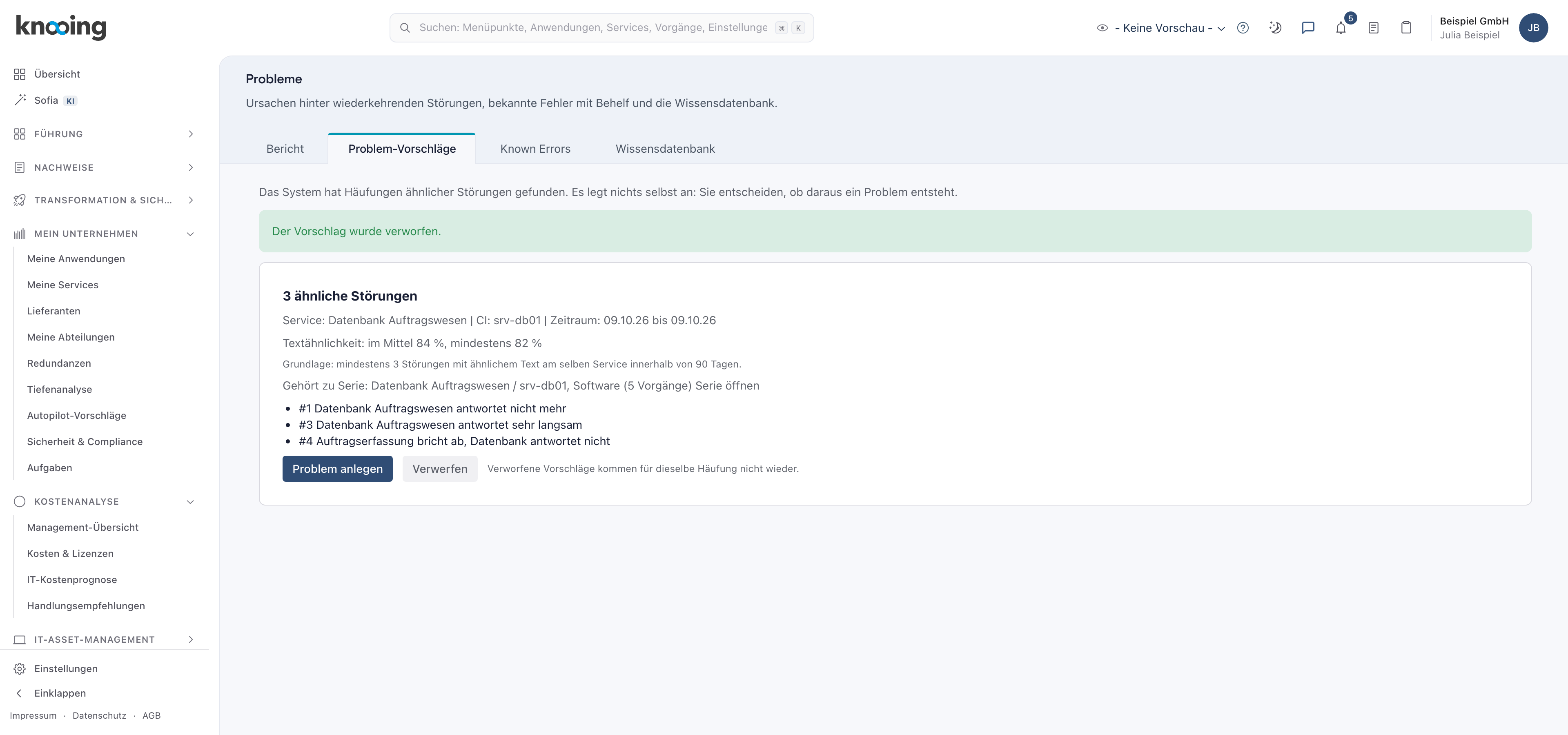
Task: Open the Datenschutz footer link
Action: pos(99,715)
